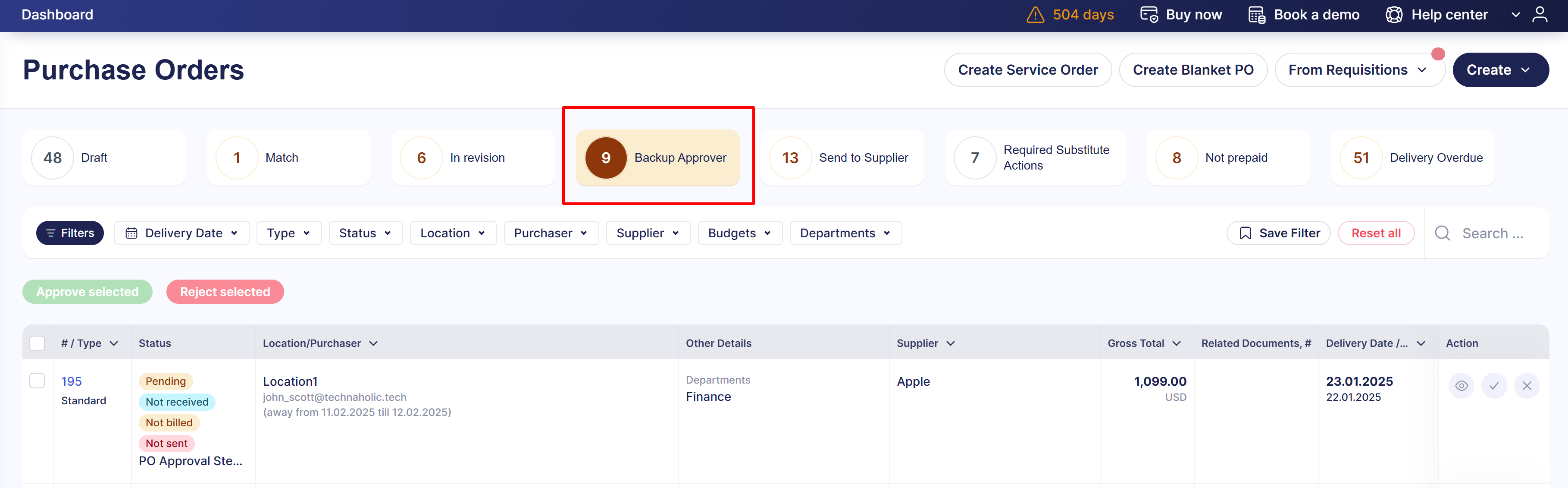This screenshot has width=1568, height=488.
Task: Click the Pending status badge
Action: tap(166, 381)
